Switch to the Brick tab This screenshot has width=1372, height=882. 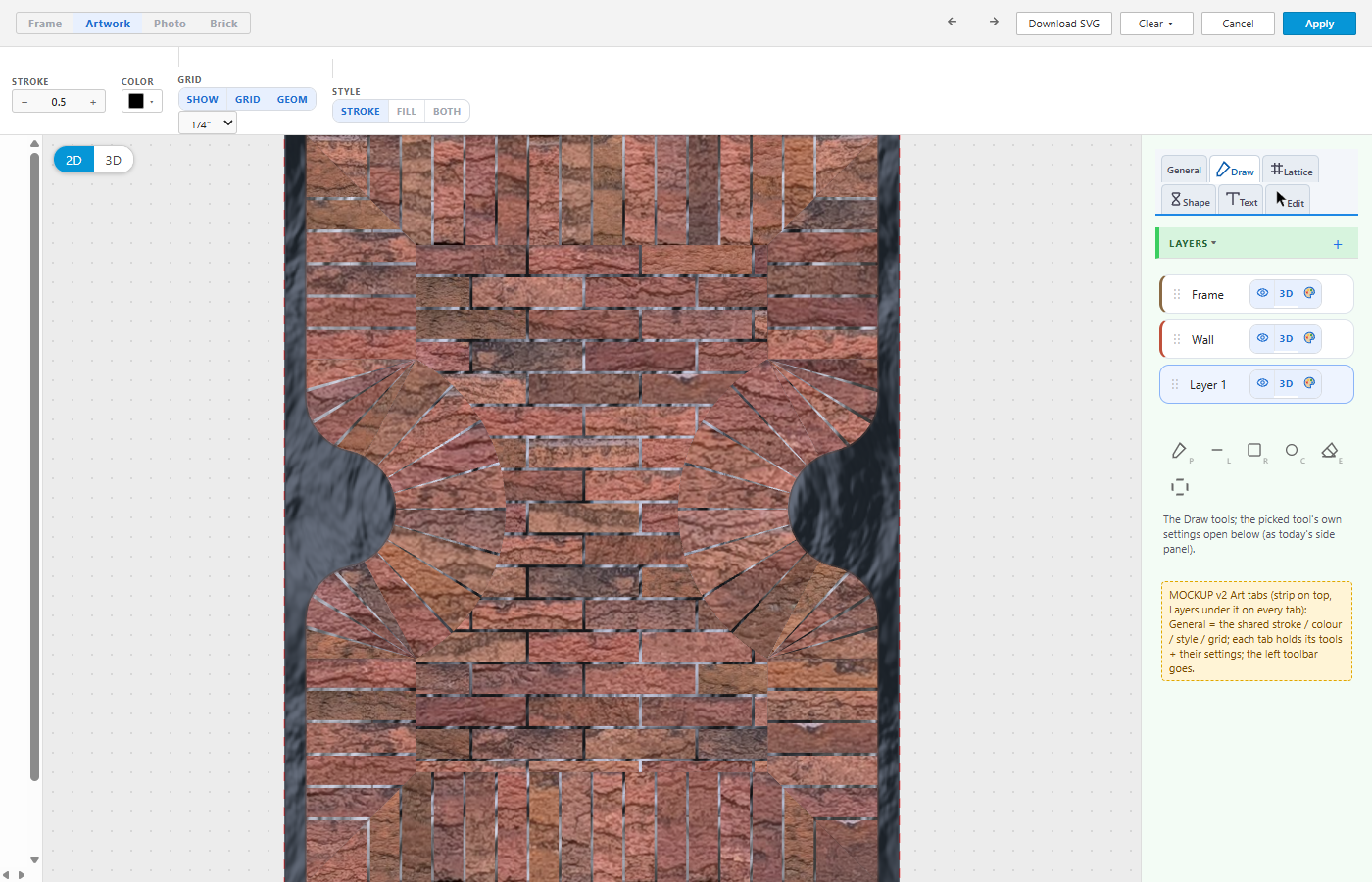pos(223,24)
